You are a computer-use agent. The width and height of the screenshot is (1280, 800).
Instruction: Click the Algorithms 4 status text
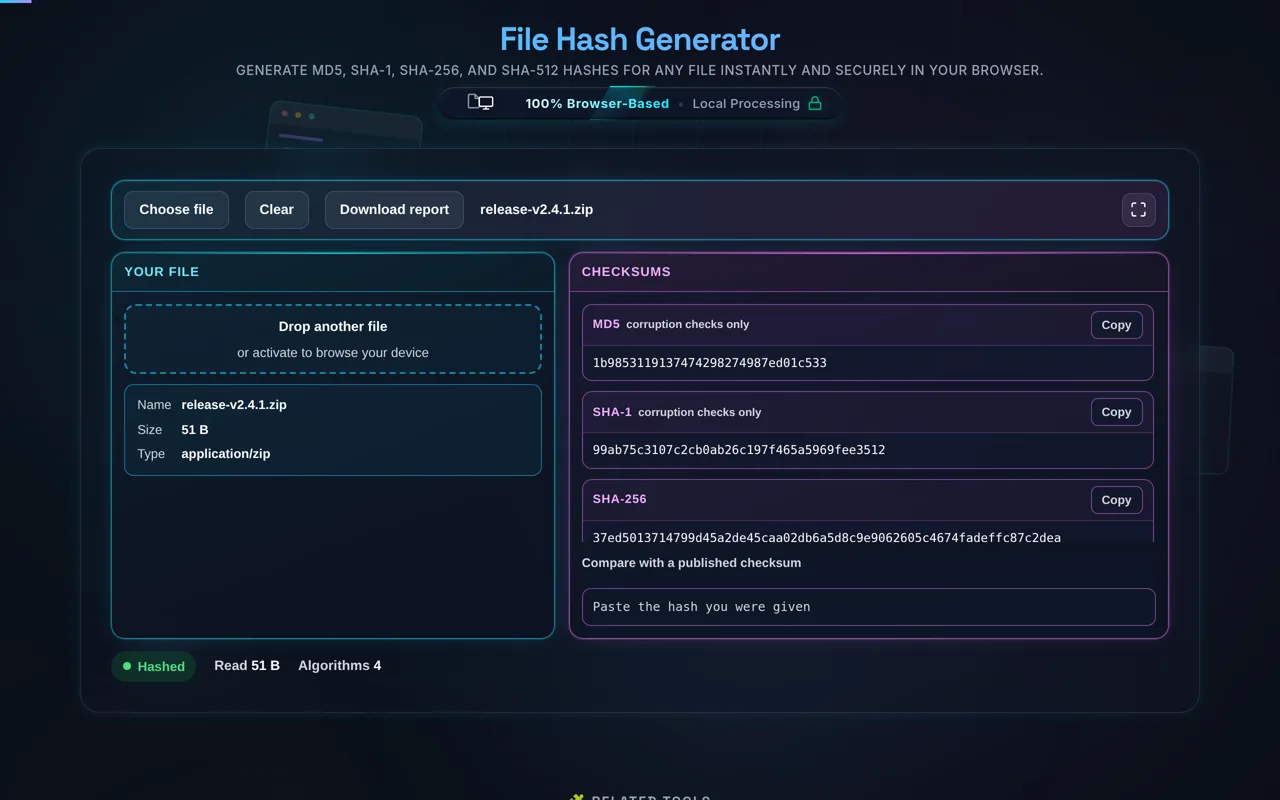pos(340,666)
